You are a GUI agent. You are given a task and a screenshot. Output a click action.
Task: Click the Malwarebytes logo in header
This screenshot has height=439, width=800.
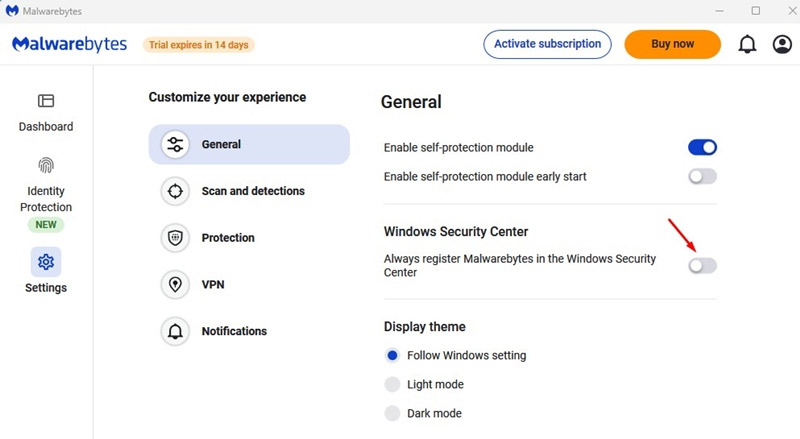pyautogui.click(x=71, y=45)
